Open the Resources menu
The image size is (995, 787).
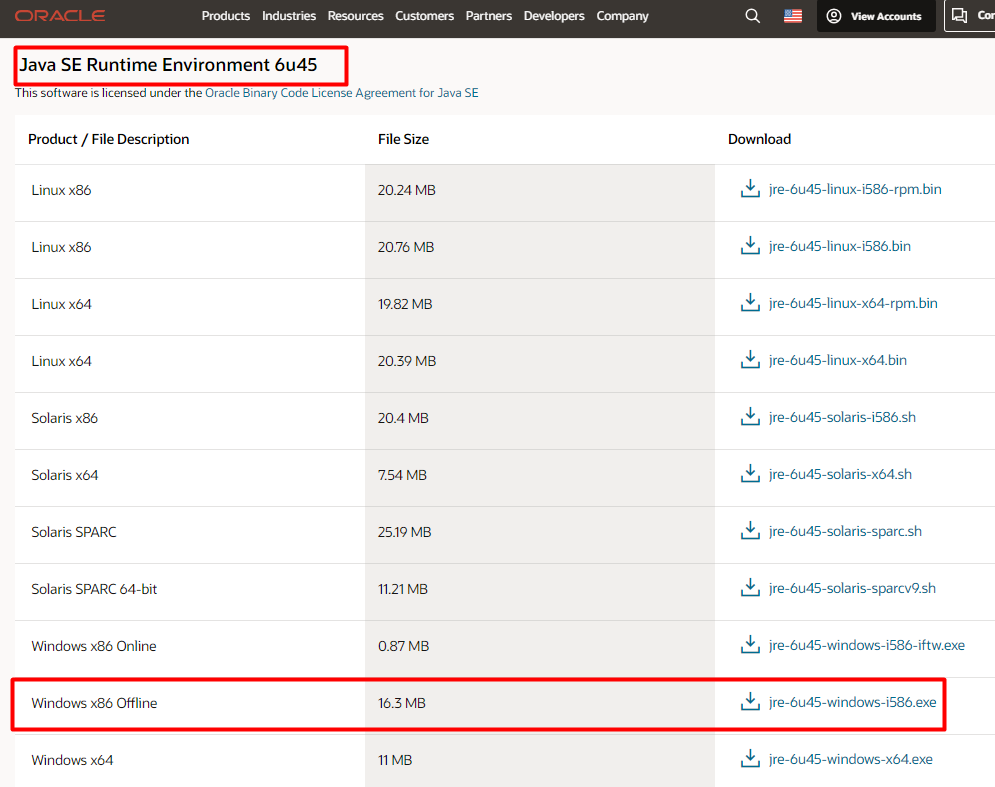point(355,16)
